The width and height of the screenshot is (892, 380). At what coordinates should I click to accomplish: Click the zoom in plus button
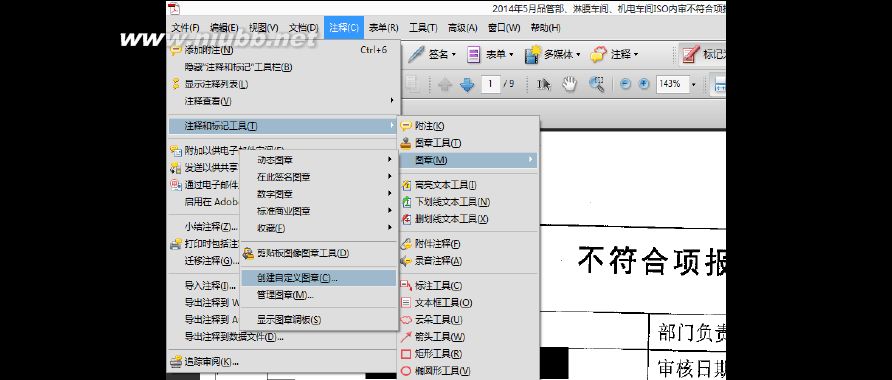click(643, 84)
